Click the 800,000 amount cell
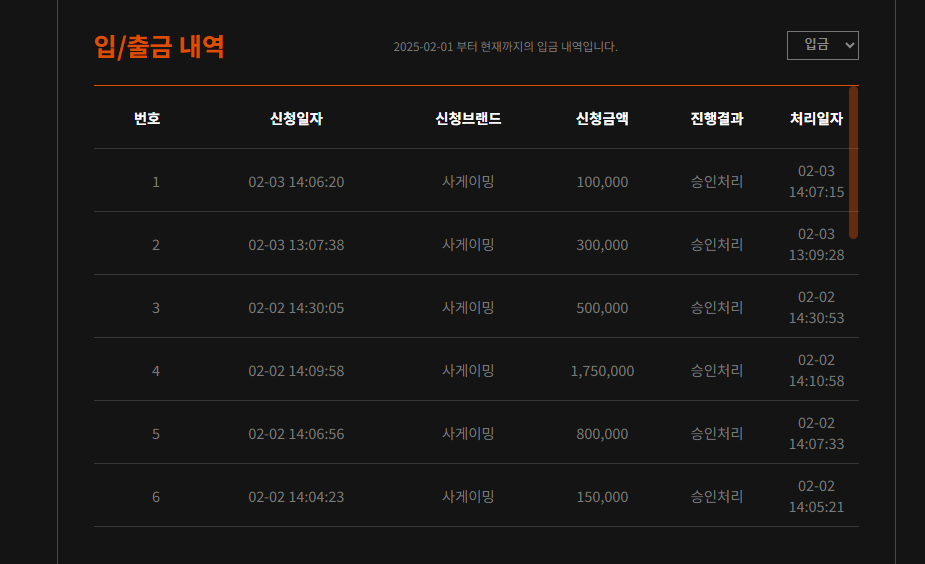This screenshot has height=564, width=925. click(602, 434)
